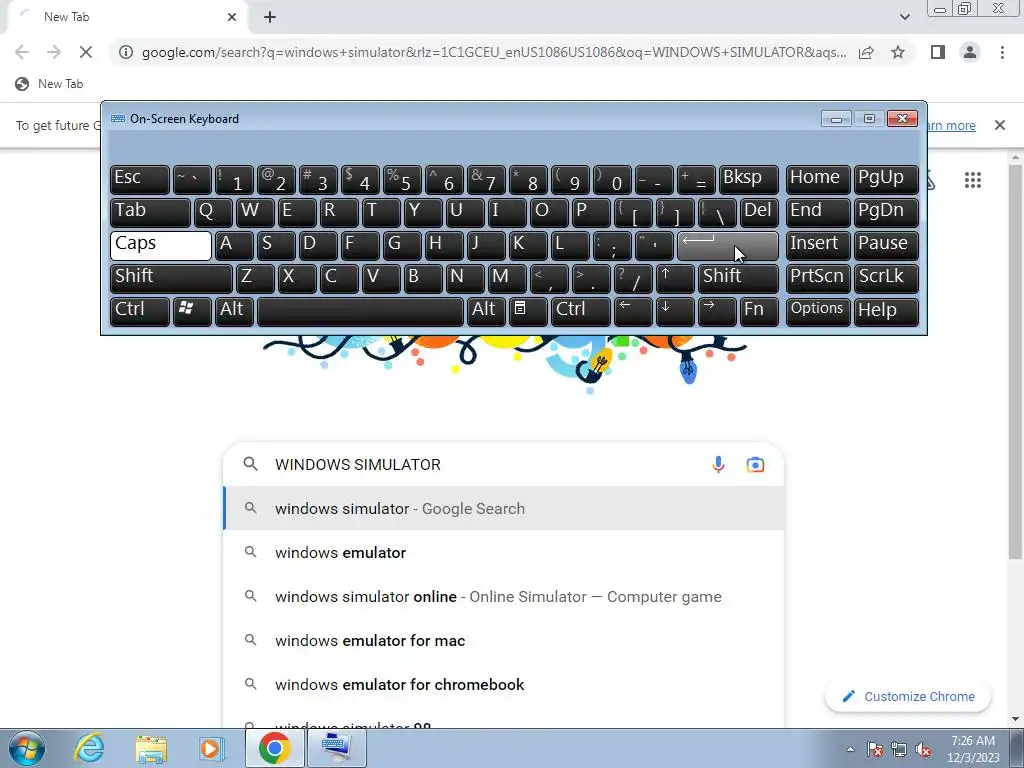Go back with the browser back arrow
This screenshot has width=1024, height=768.
22,52
